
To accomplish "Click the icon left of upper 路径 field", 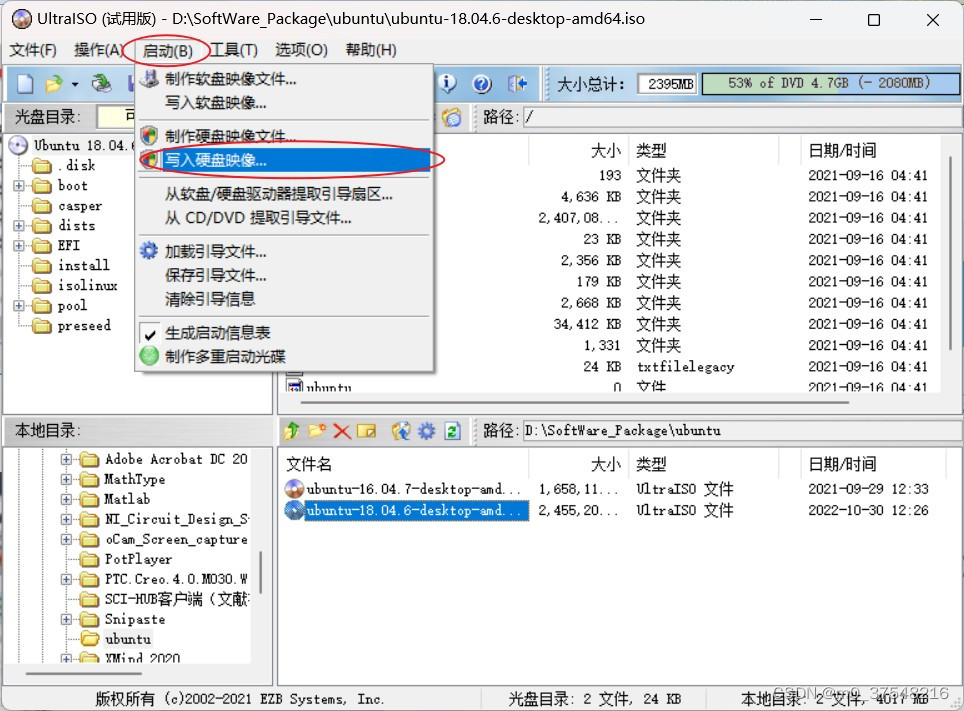I will pyautogui.click(x=451, y=117).
